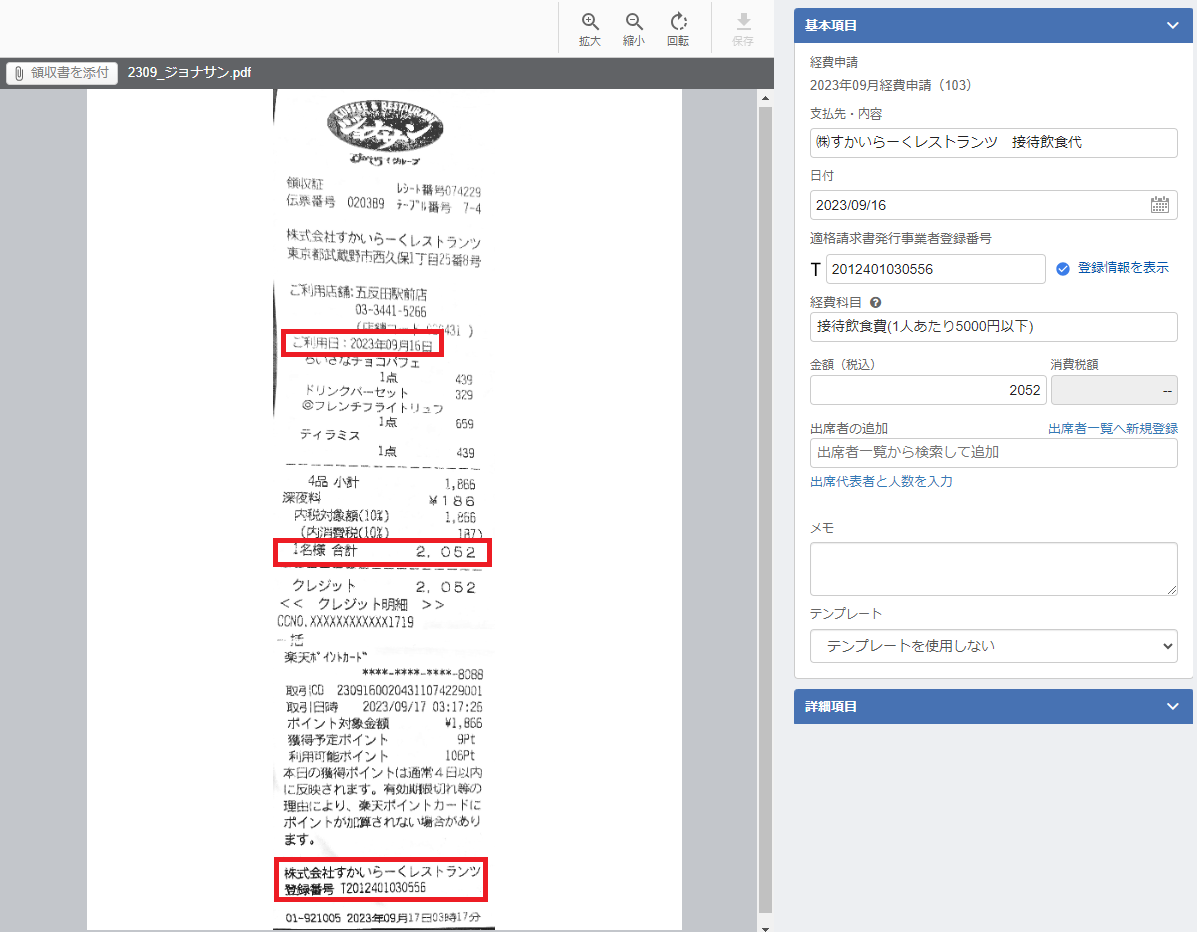The height and width of the screenshot is (932, 1197).
Task: Click the file name 2309_ジョナサン.pdf
Action: (x=189, y=73)
